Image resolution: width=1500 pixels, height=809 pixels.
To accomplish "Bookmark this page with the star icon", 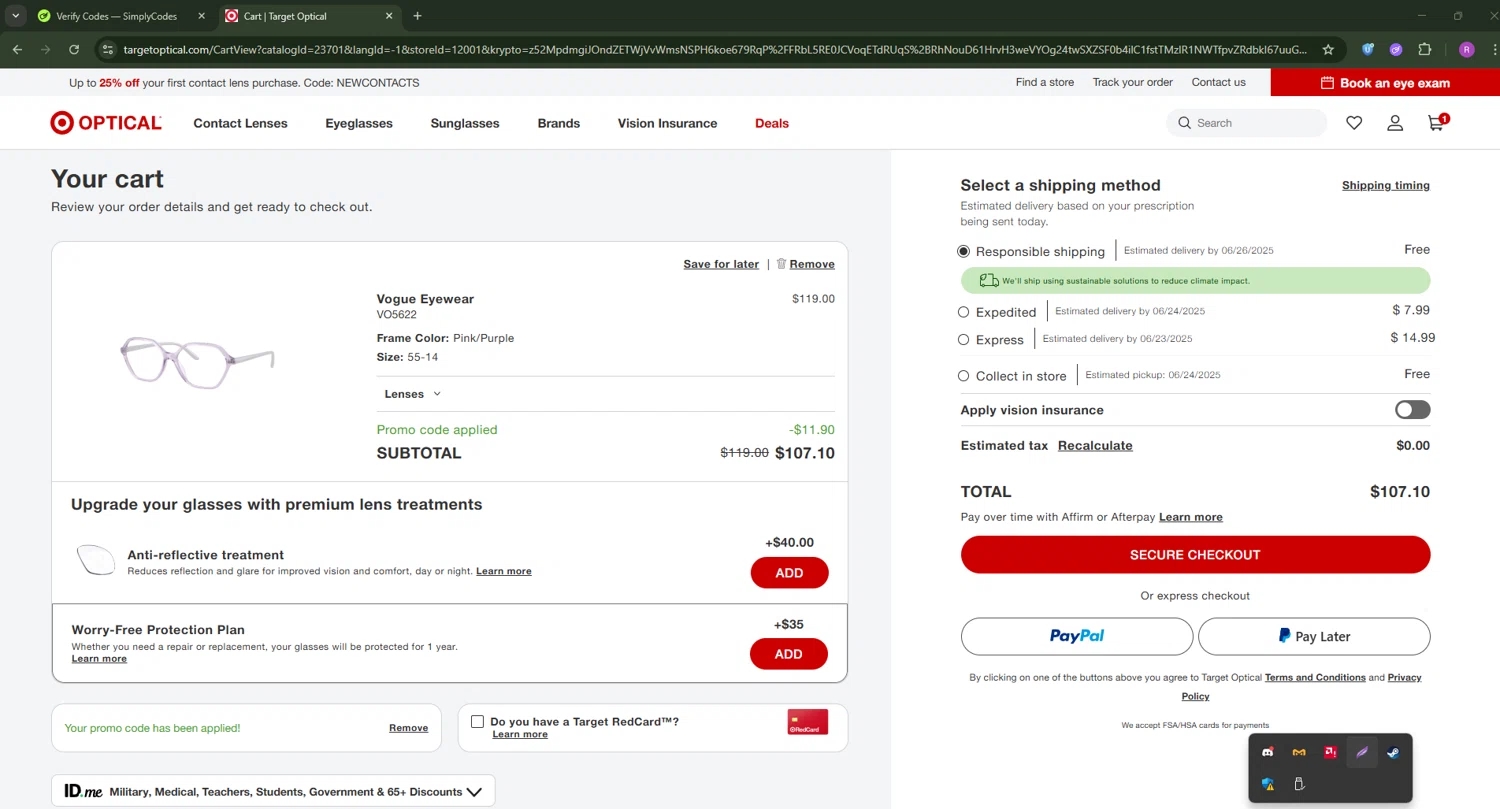I will click(x=1328, y=49).
